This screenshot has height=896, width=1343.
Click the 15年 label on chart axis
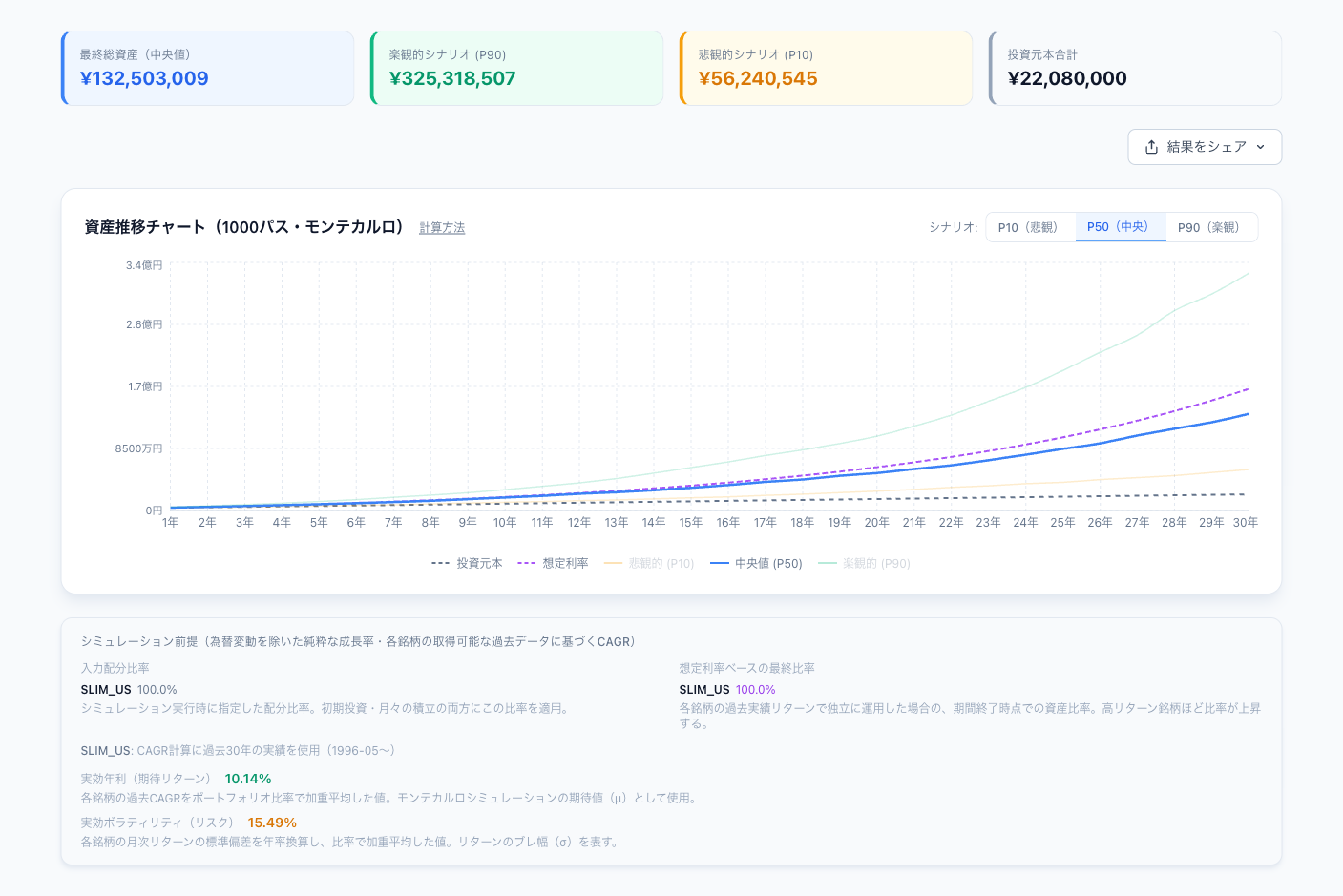[x=690, y=523]
